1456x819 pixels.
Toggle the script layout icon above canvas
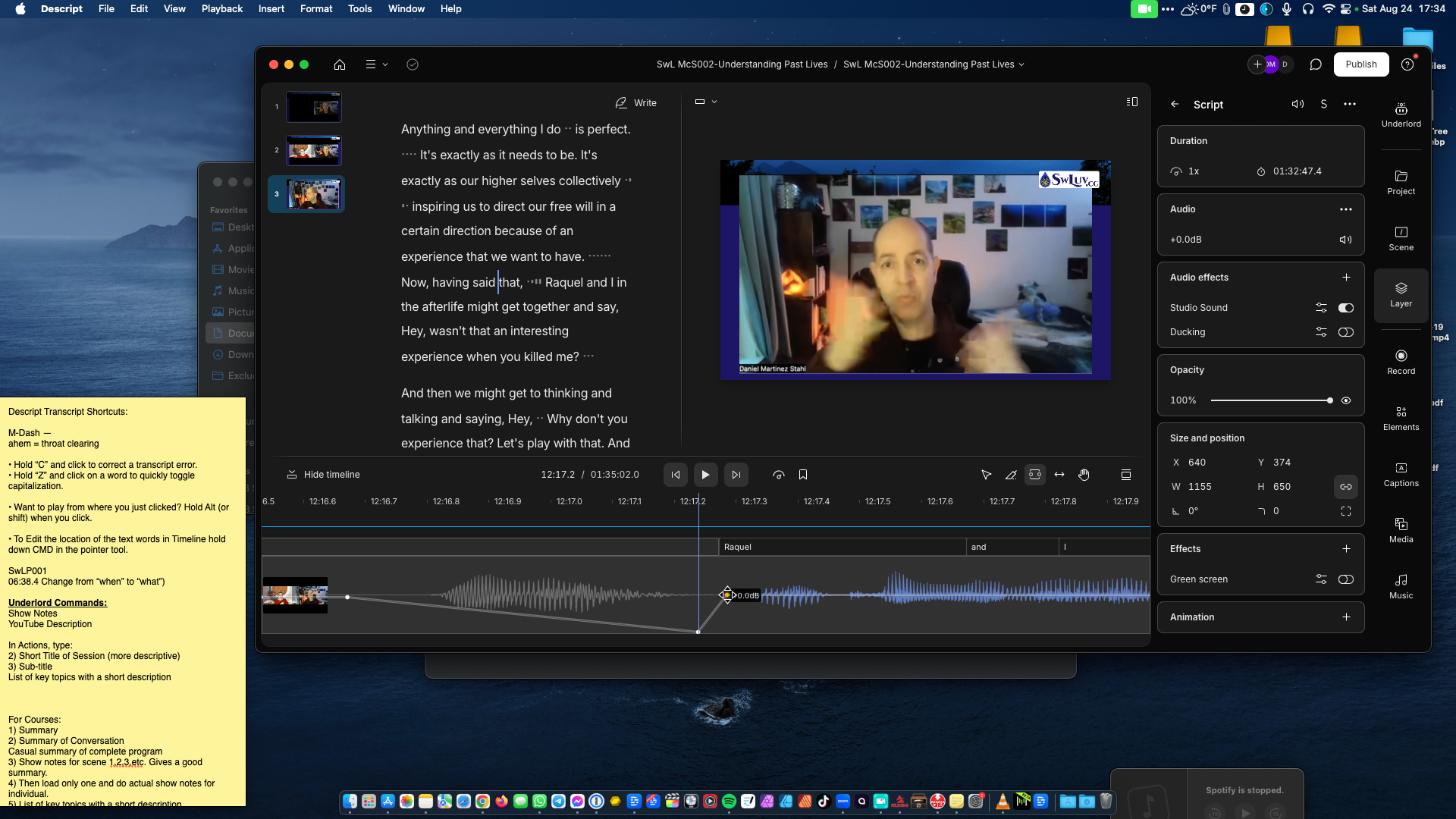1132,102
